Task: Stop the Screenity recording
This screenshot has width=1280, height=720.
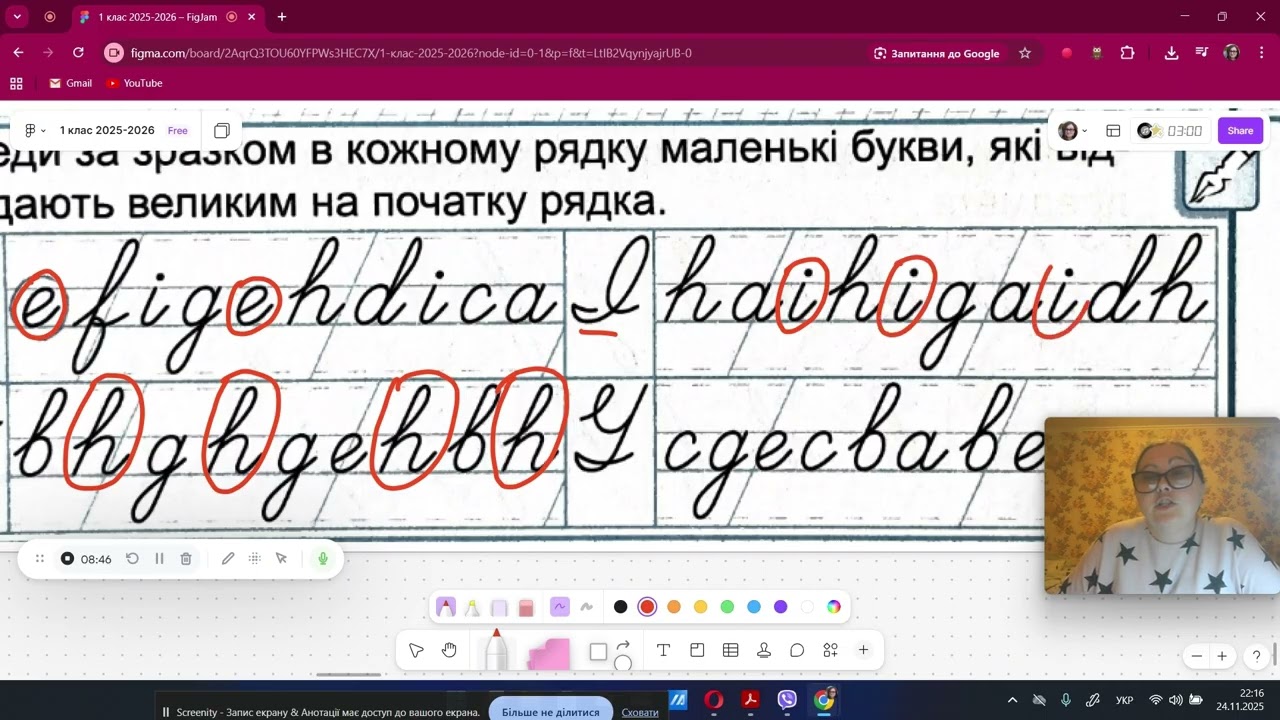Action: [67, 559]
